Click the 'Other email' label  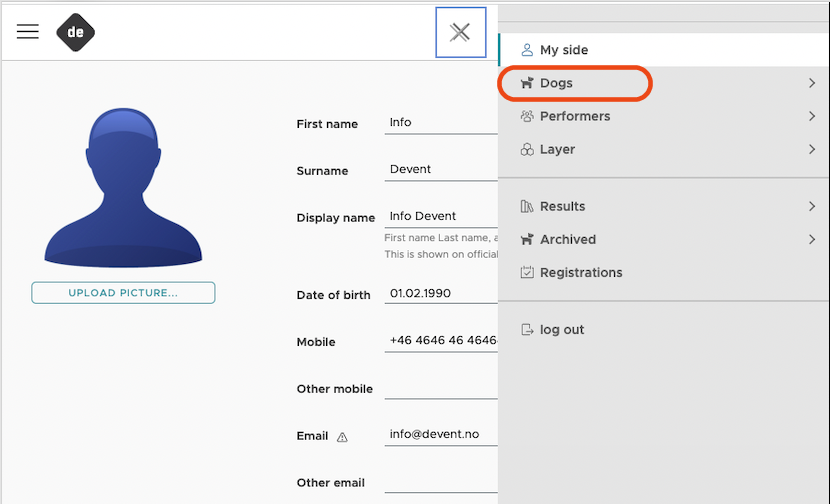[331, 483]
